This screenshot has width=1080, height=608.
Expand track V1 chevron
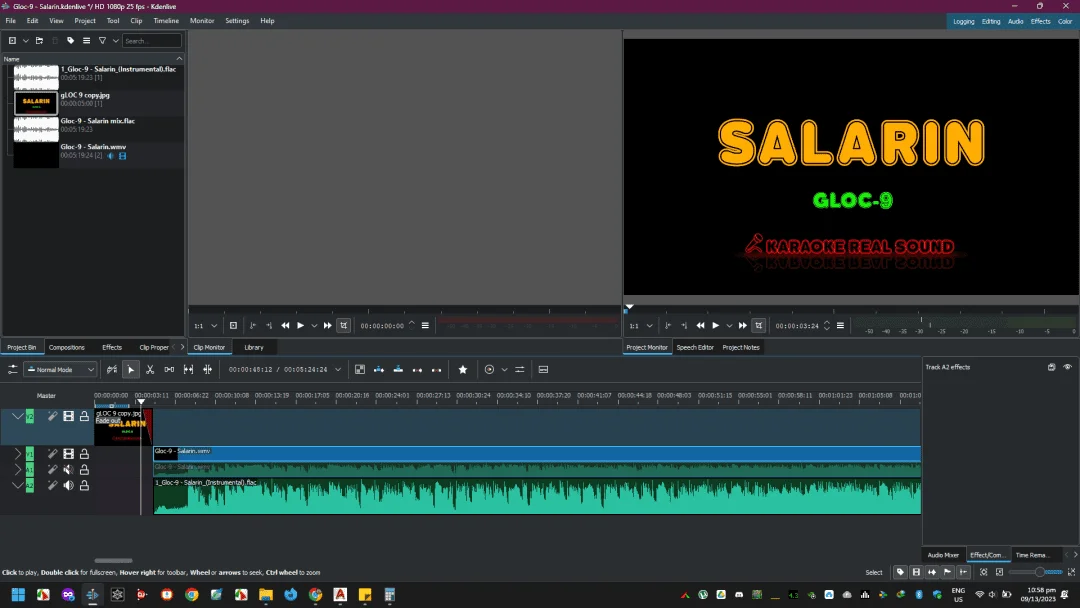pyautogui.click(x=18, y=454)
